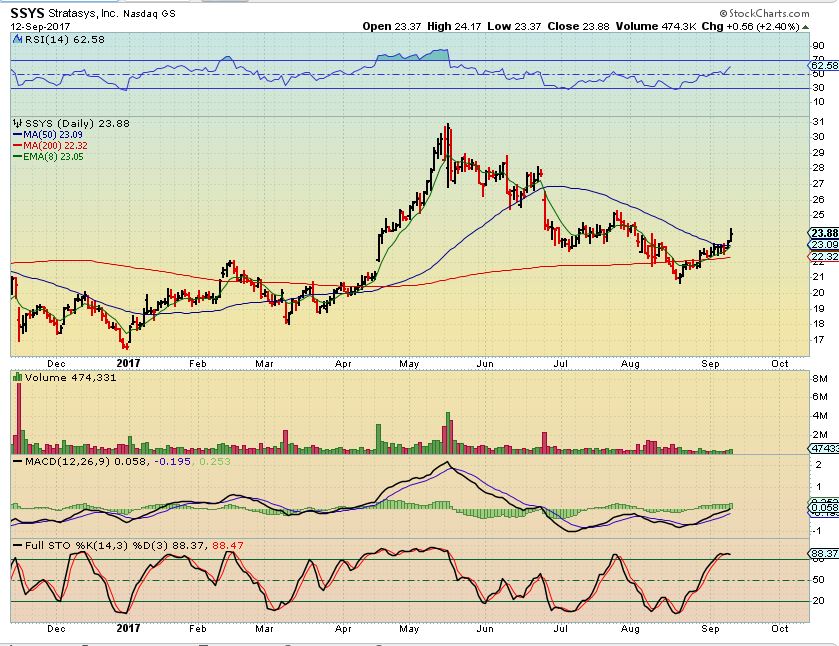The height and width of the screenshot is (646, 839).
Task: Click the Full STO black legend dash
Action: (16, 545)
